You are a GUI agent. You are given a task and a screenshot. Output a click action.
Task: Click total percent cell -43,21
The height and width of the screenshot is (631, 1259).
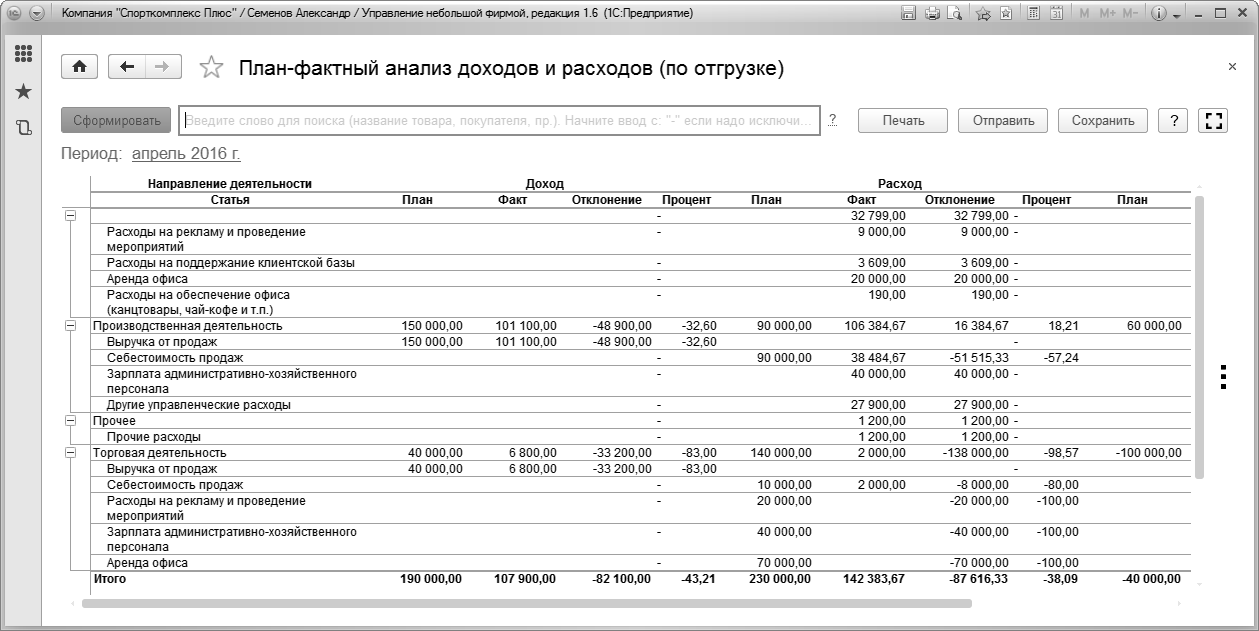[696, 578]
